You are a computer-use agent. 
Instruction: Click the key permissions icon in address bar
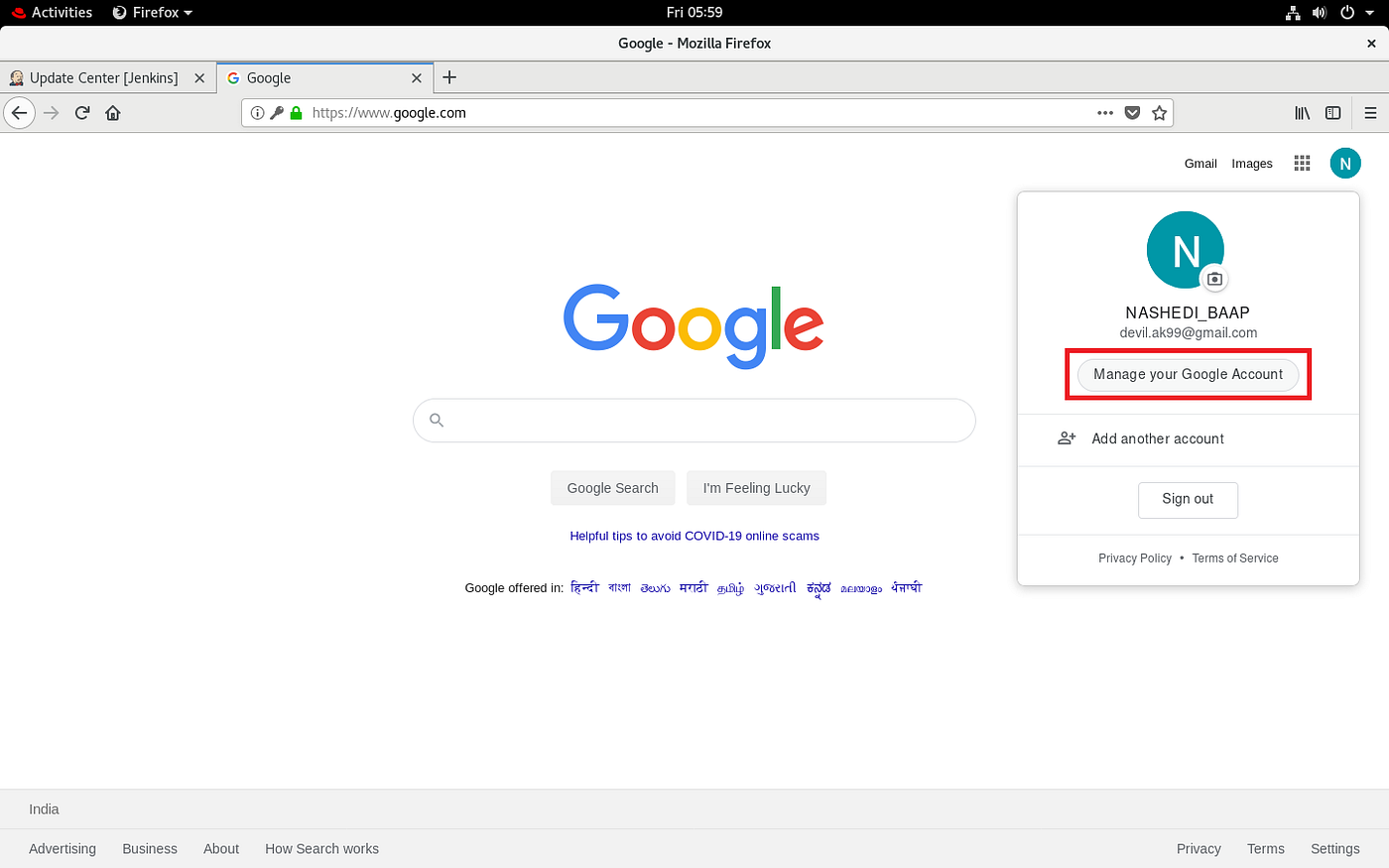click(x=276, y=113)
